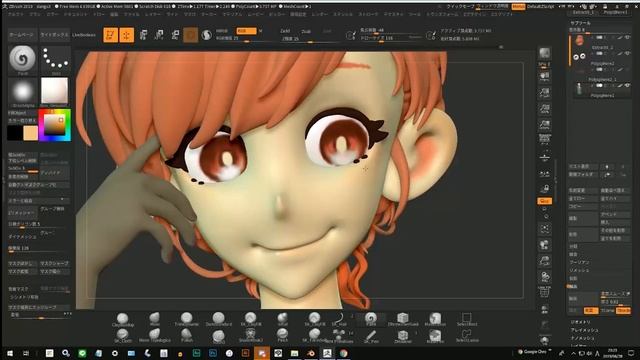Select the ZModeler brush
Image resolution: width=640 pixels, height=360 pixels.
point(403,336)
